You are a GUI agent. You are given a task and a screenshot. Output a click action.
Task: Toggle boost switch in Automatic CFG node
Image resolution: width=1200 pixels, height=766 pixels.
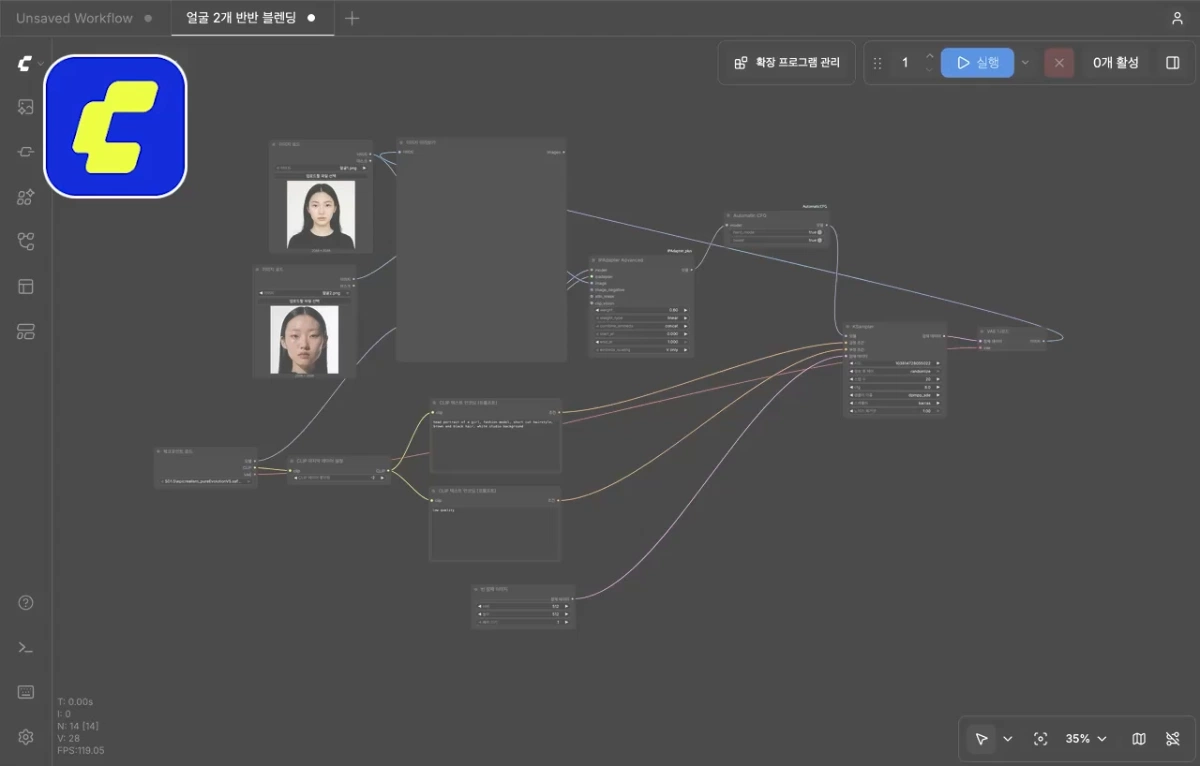[818, 240]
